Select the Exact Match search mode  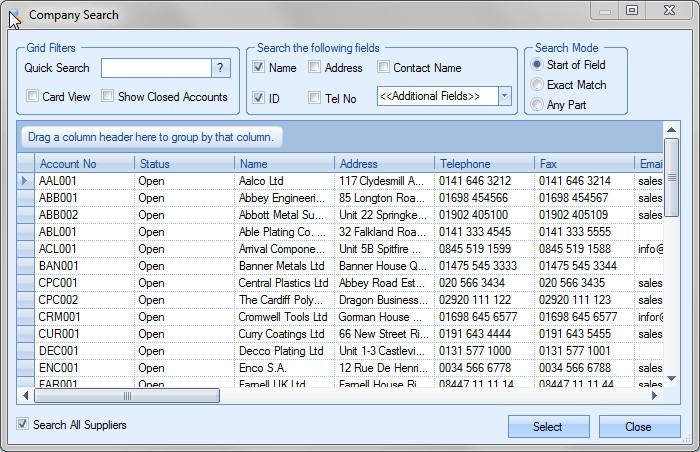point(538,85)
